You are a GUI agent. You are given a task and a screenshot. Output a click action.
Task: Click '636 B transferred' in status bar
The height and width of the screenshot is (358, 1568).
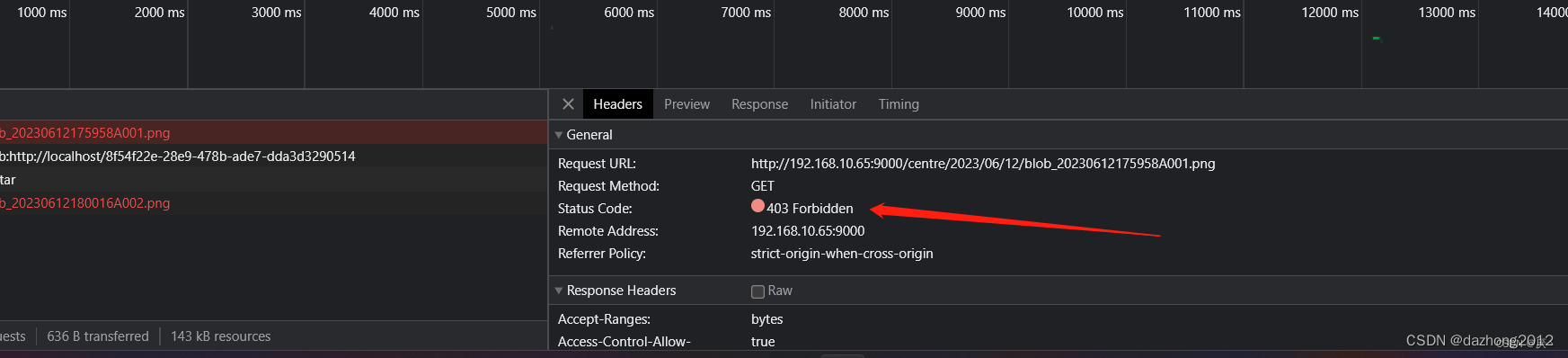coord(98,336)
